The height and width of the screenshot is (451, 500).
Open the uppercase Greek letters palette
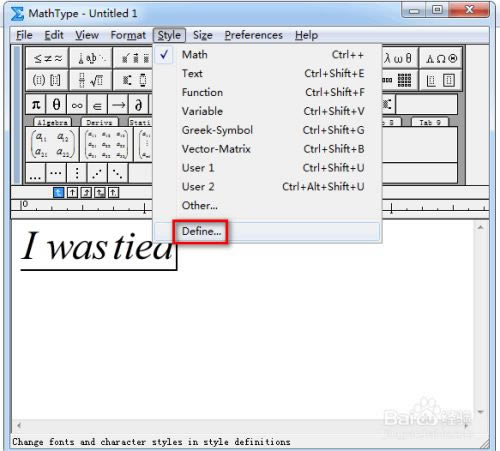click(x=441, y=58)
